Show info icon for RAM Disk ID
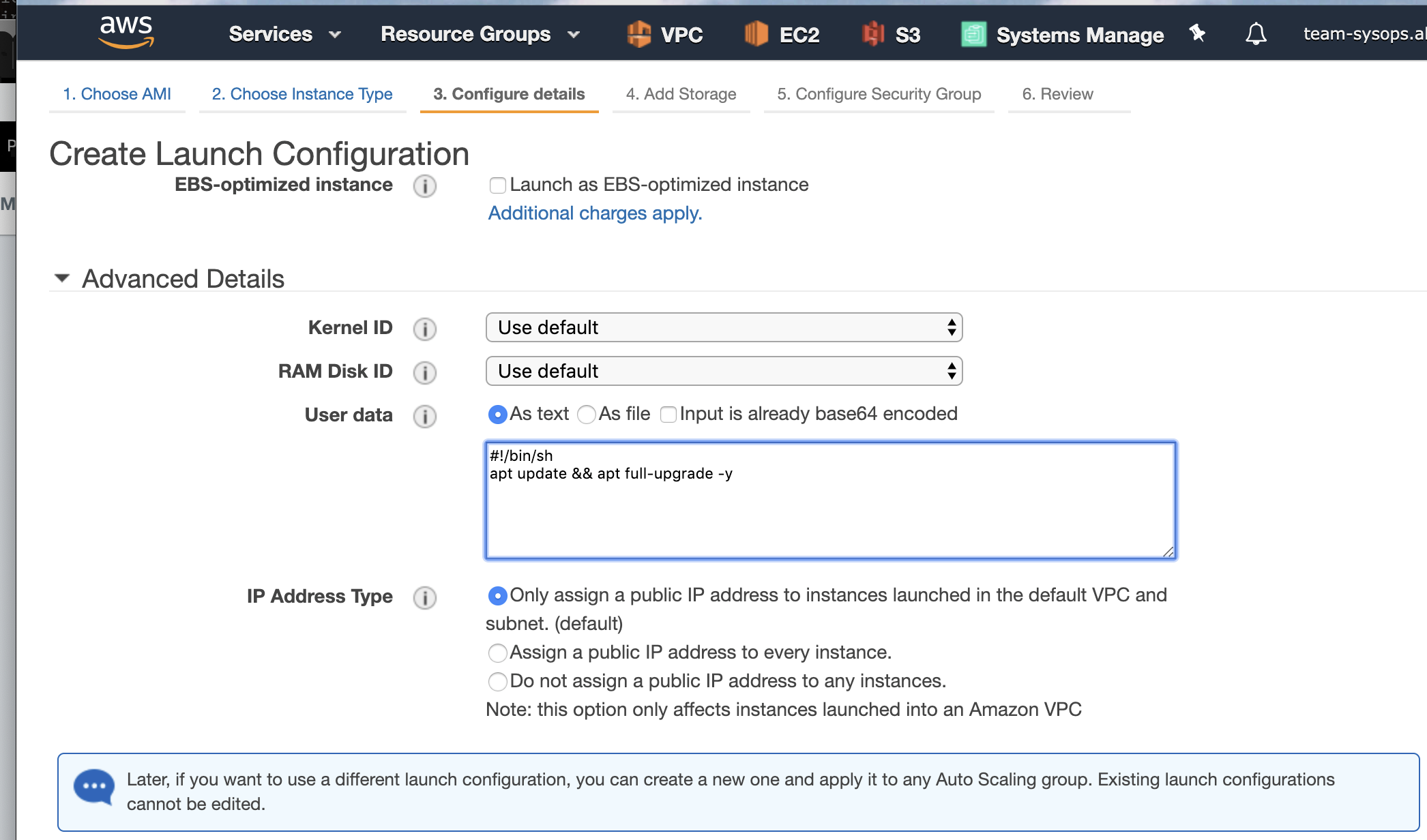This screenshot has width=1427, height=840. (x=425, y=373)
